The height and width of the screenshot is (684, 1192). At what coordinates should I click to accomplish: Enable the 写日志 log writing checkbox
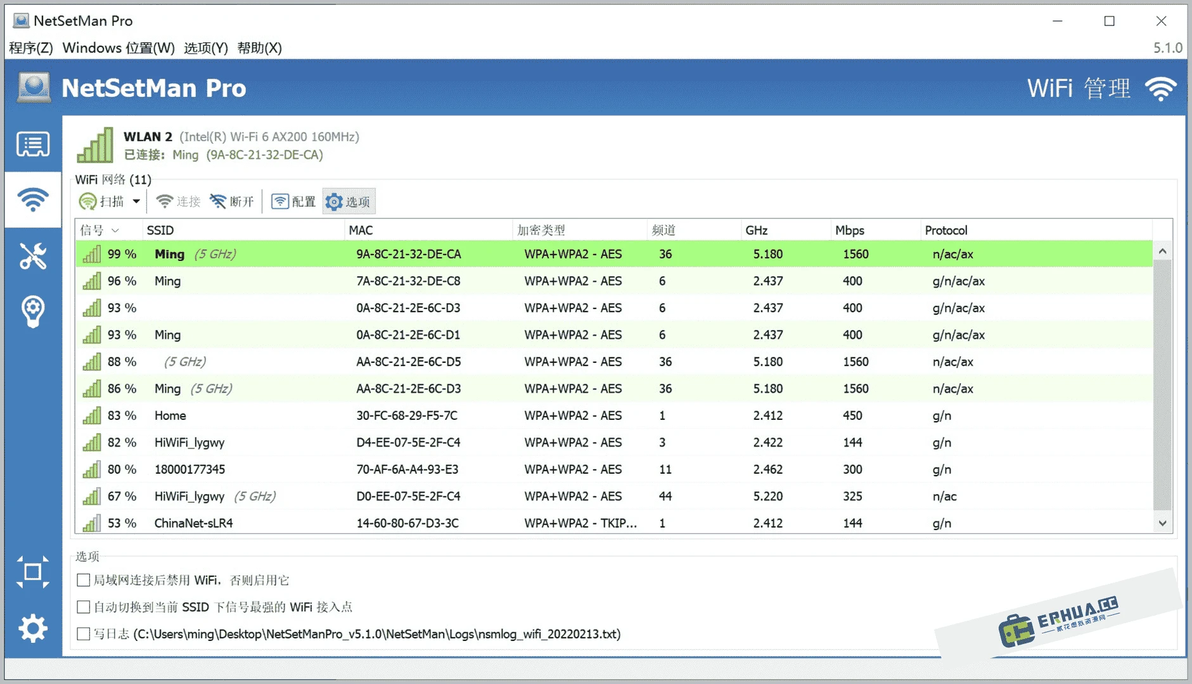click(x=84, y=633)
